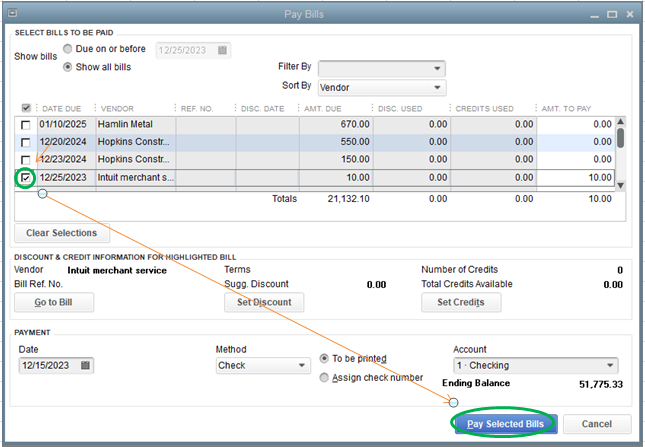Click the 12/20/2024 due date cell
This screenshot has height=447, width=645.
click(67, 142)
